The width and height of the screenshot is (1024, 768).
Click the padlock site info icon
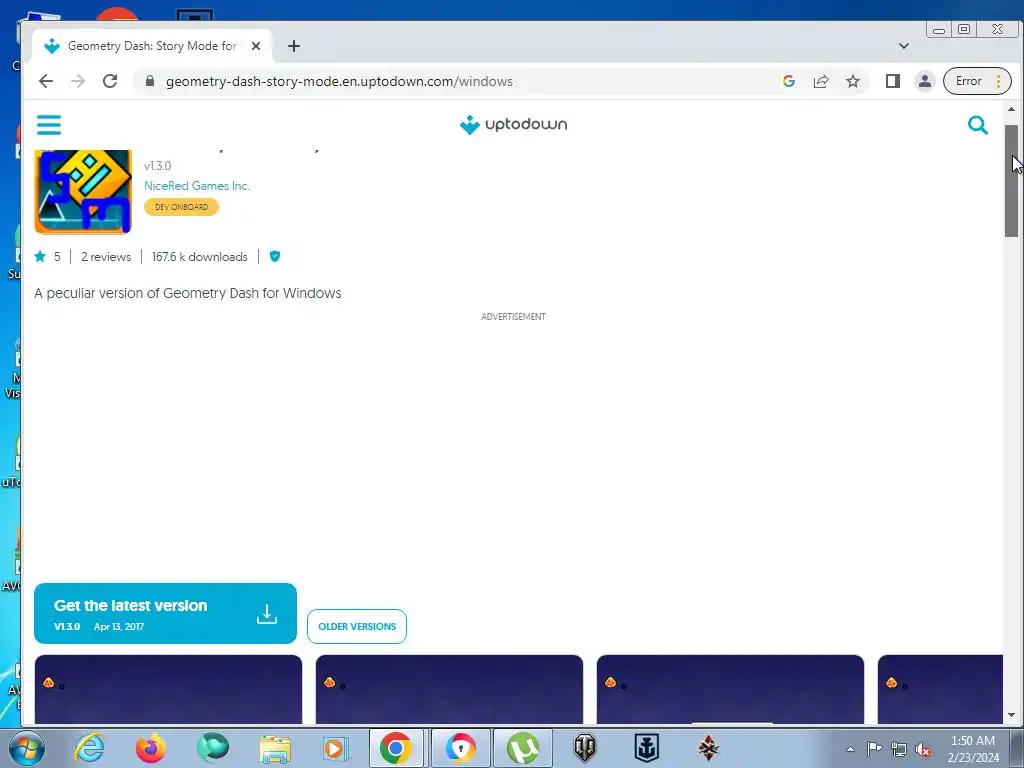[x=150, y=81]
